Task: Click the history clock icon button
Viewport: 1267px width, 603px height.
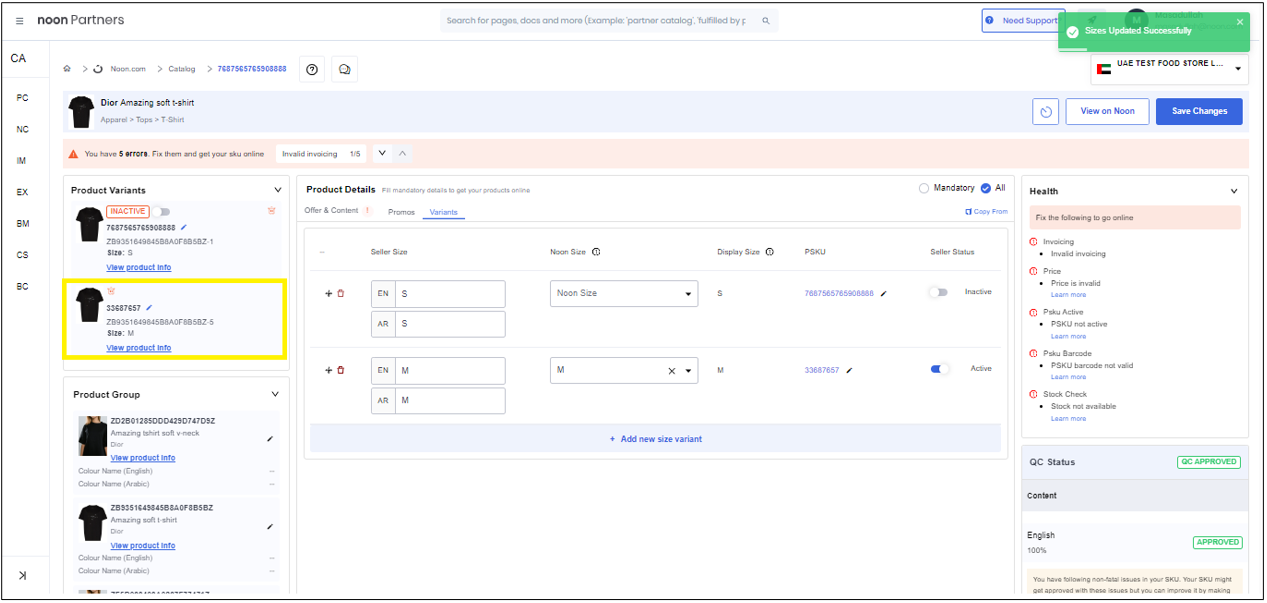Action: [1045, 111]
